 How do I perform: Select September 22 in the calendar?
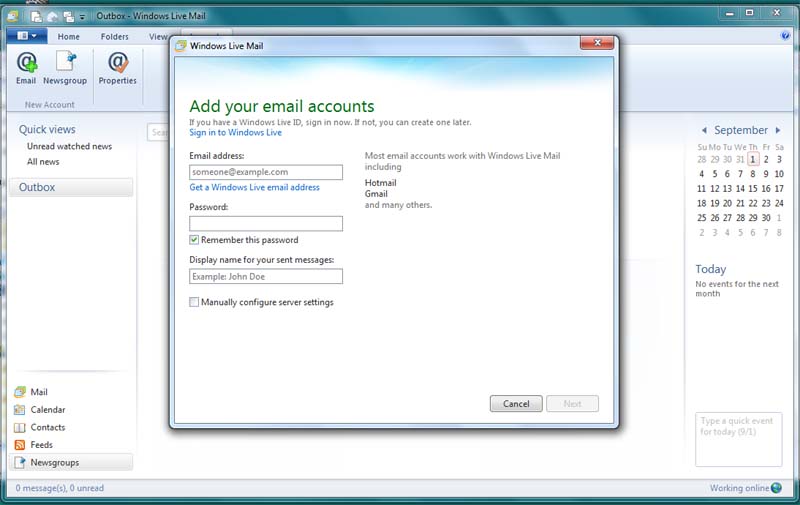[x=753, y=203]
